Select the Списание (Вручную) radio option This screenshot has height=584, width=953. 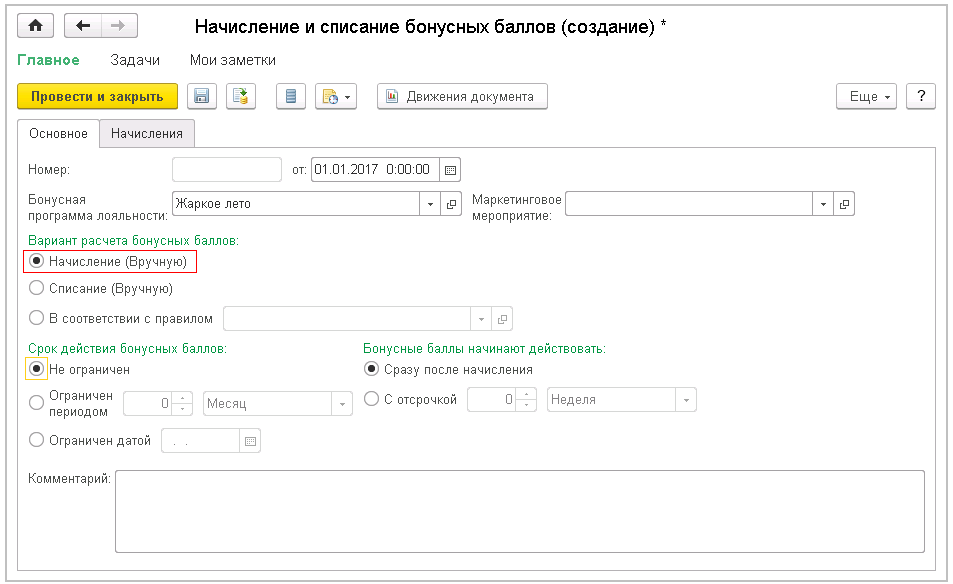pos(37,289)
